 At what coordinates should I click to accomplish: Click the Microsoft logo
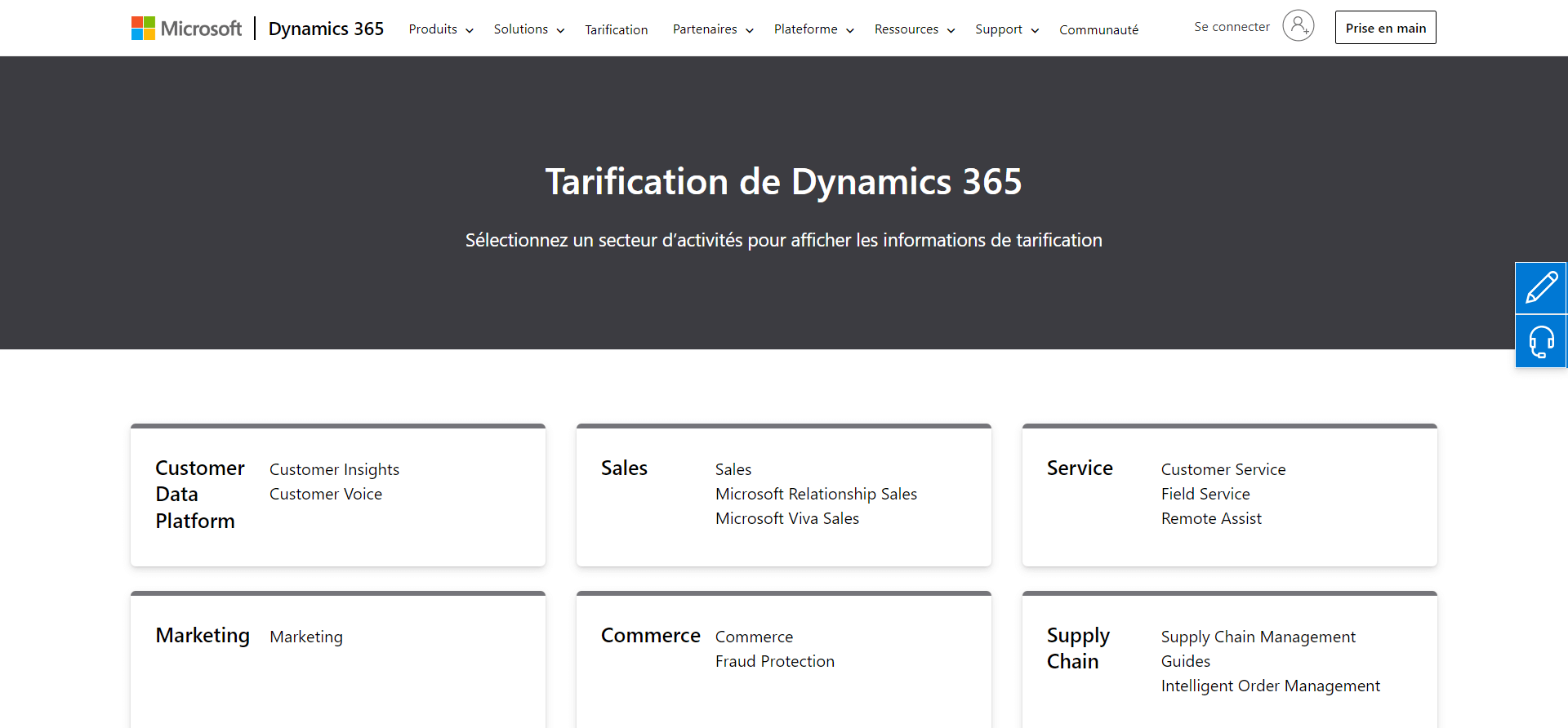[x=186, y=29]
